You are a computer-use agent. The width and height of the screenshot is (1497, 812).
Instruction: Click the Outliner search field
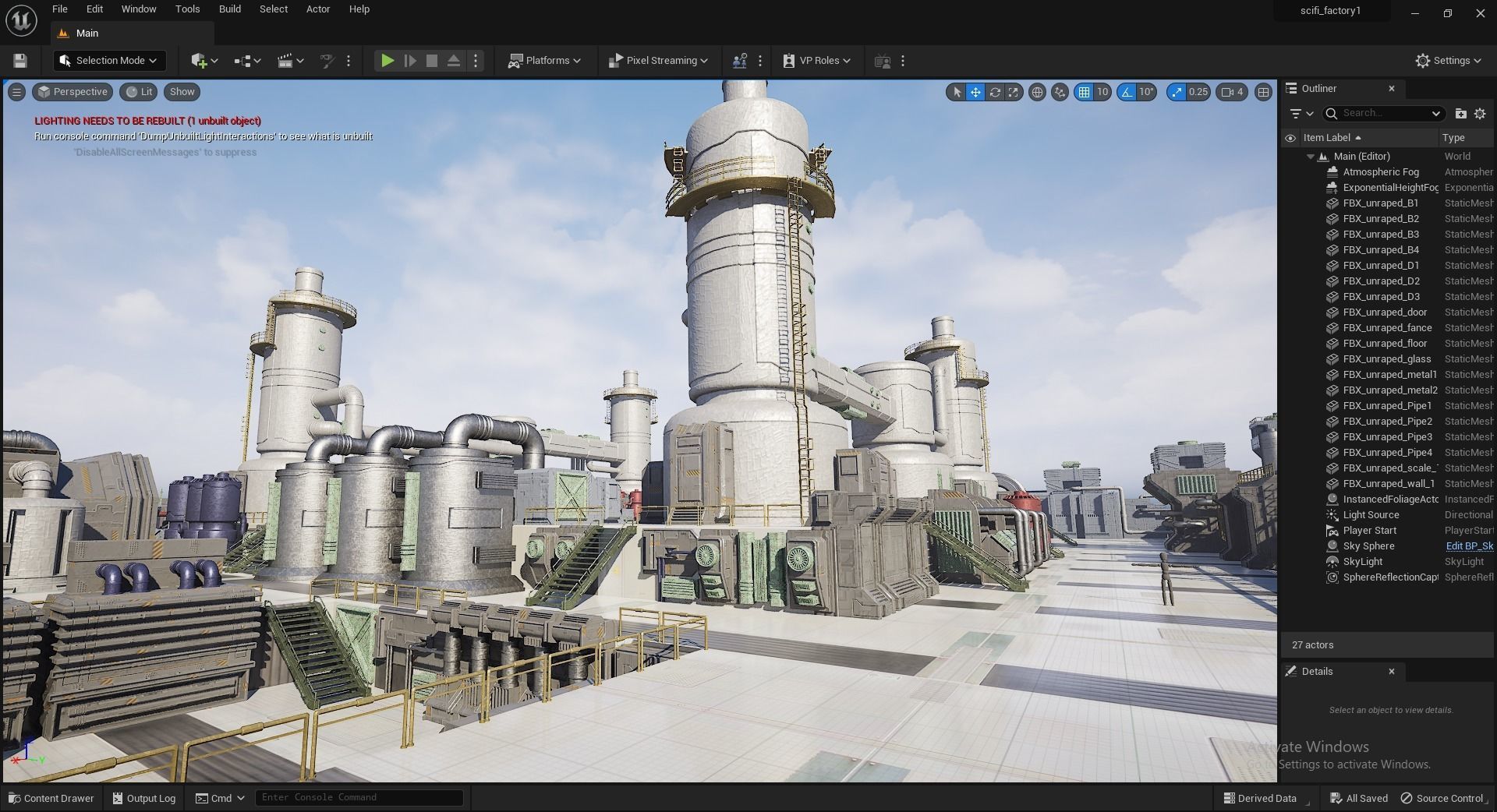tap(1384, 114)
